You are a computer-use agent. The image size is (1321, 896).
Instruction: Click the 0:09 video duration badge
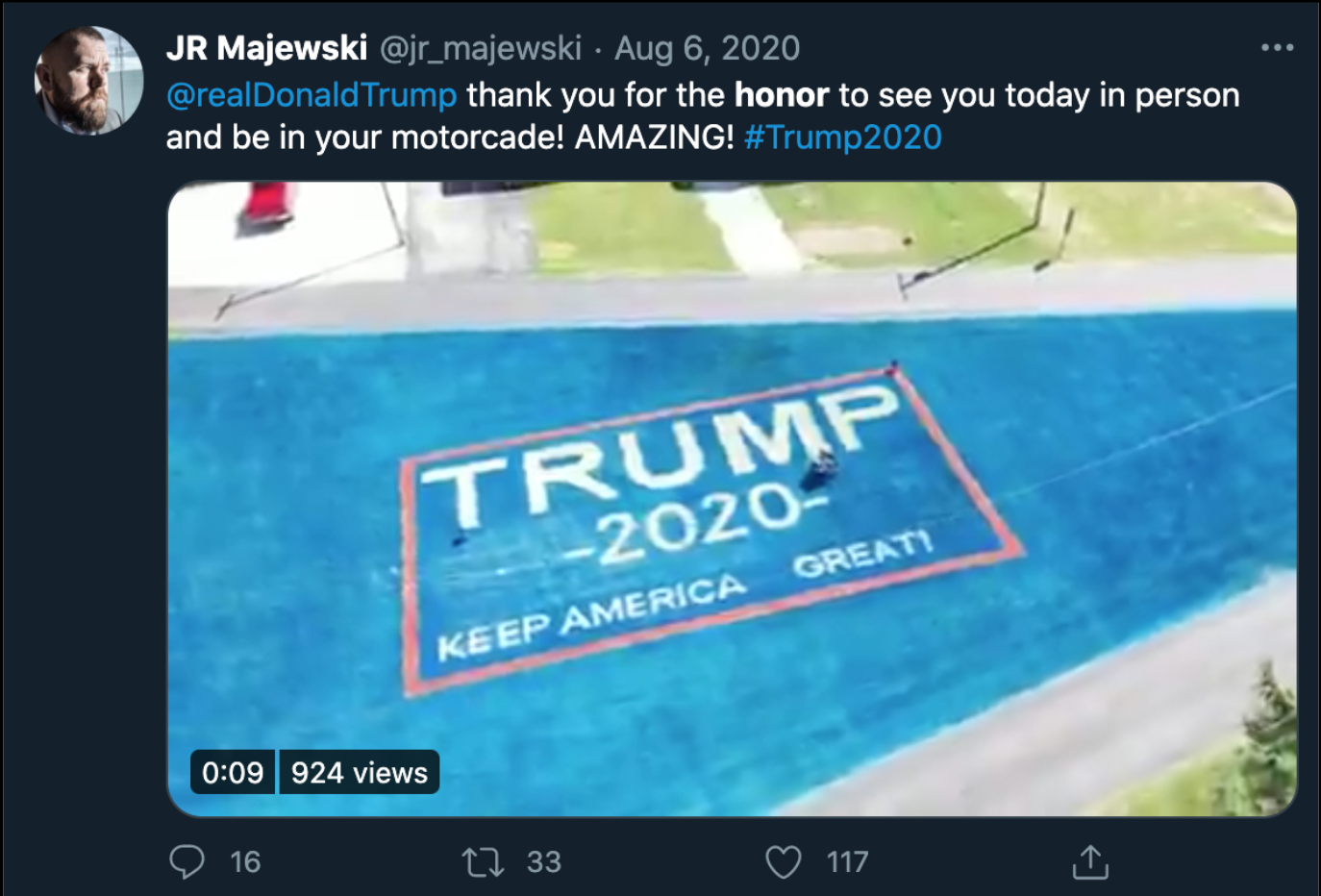231,771
